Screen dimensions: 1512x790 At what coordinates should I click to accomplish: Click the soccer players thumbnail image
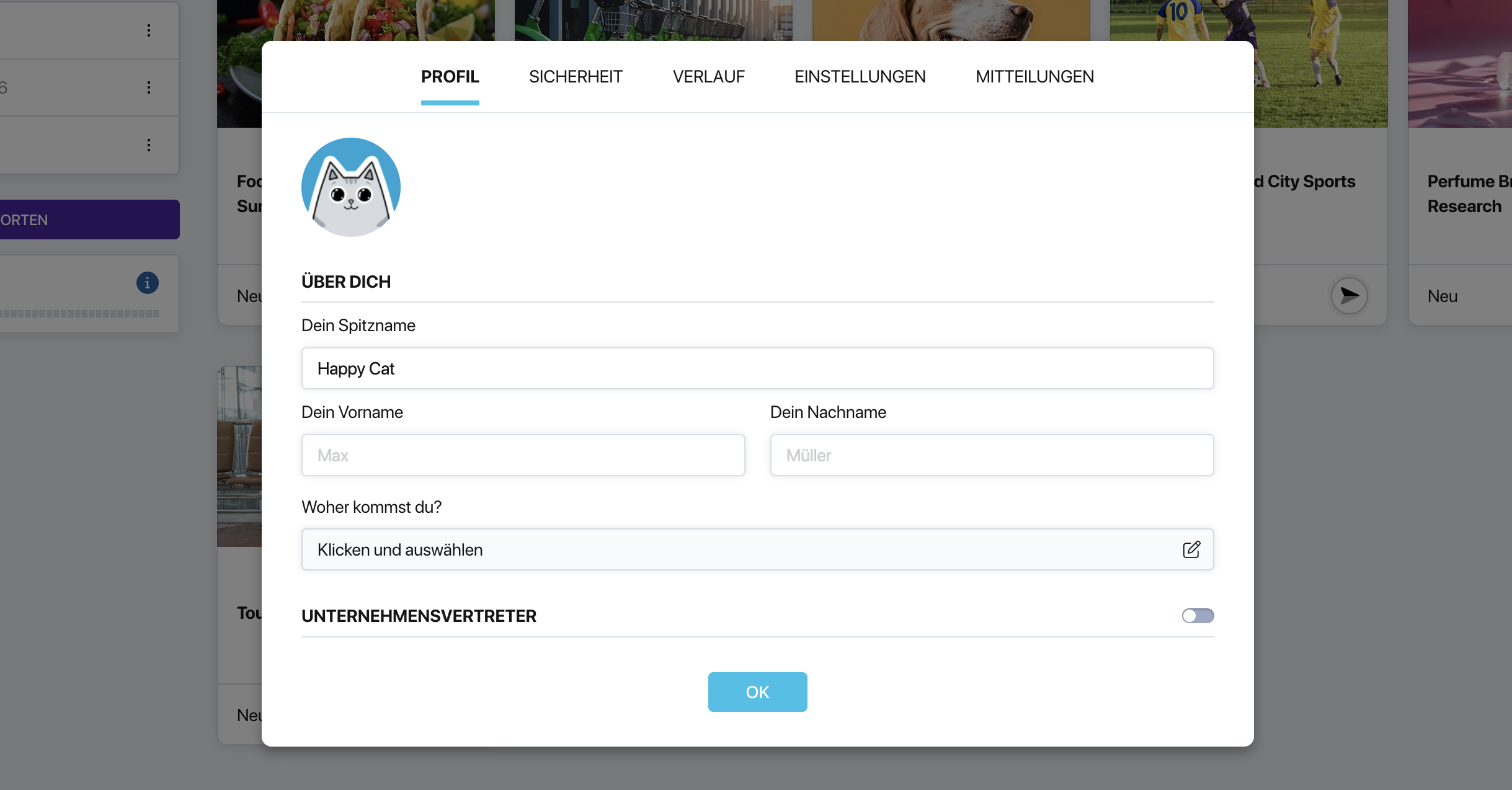1321,64
